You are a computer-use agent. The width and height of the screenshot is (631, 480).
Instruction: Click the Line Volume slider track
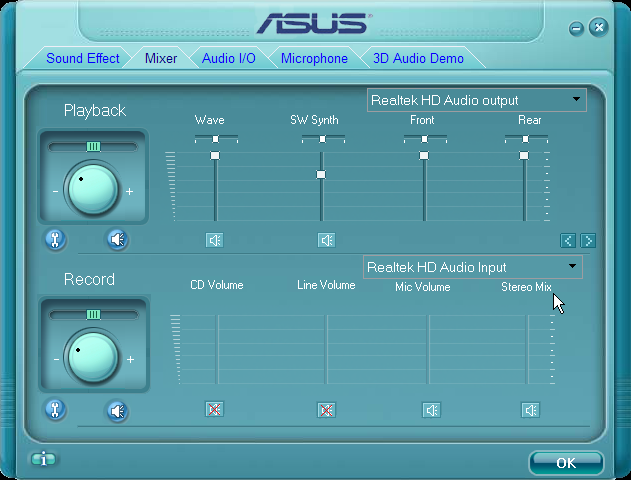[x=327, y=349]
